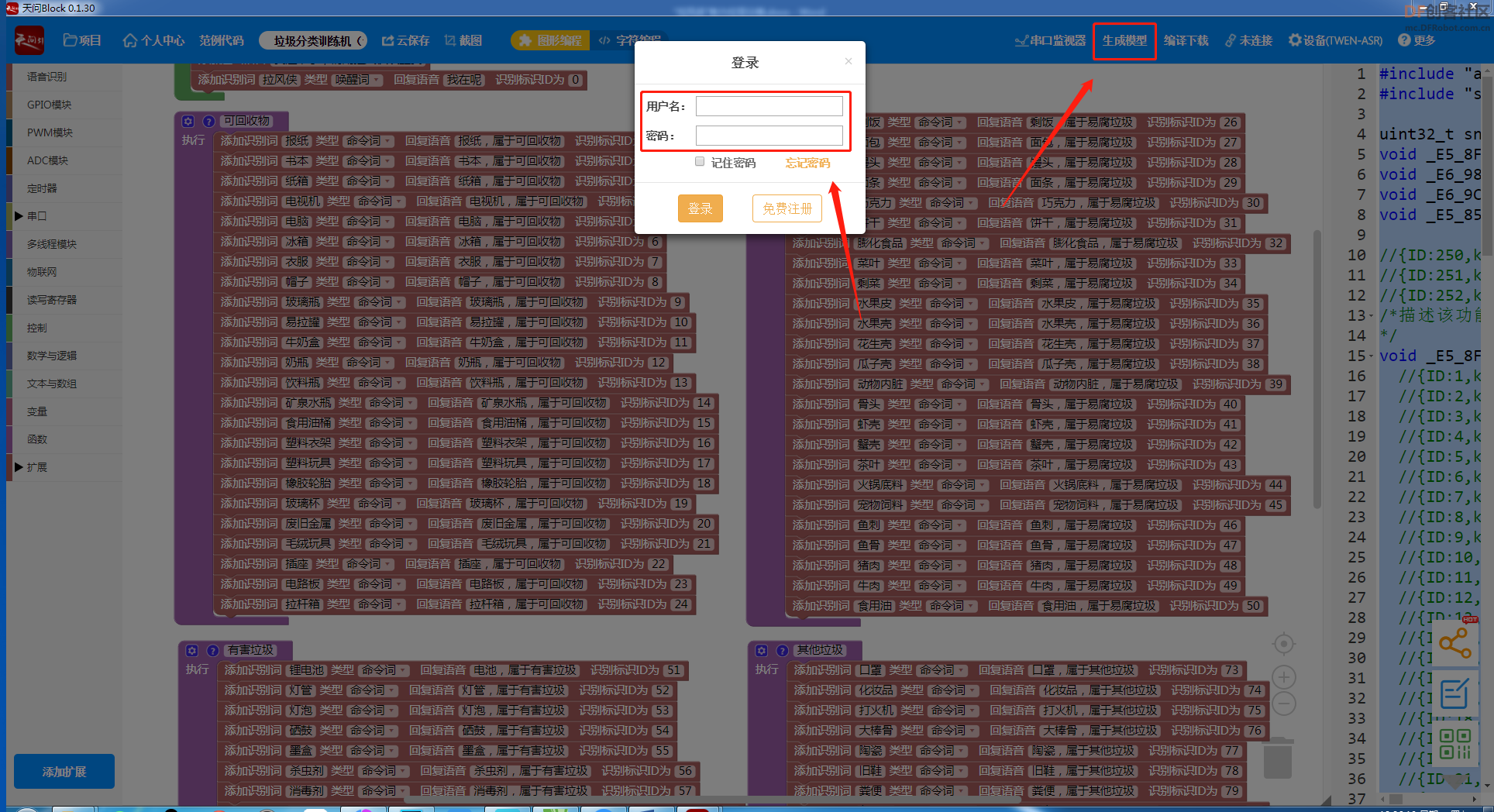Zoom in the block workspace
Viewport: 1494px width, 812px height.
tap(1284, 677)
